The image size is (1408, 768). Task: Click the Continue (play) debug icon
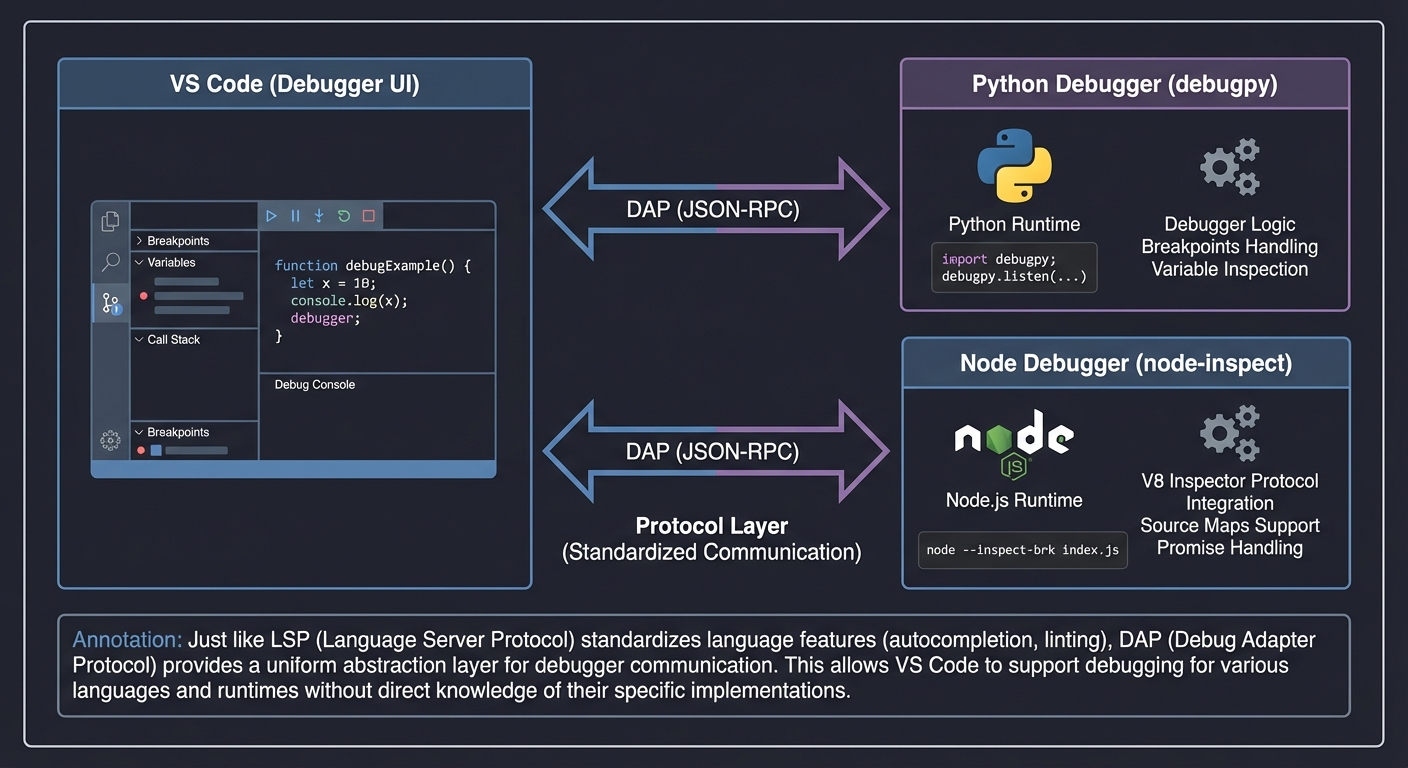pos(271,215)
